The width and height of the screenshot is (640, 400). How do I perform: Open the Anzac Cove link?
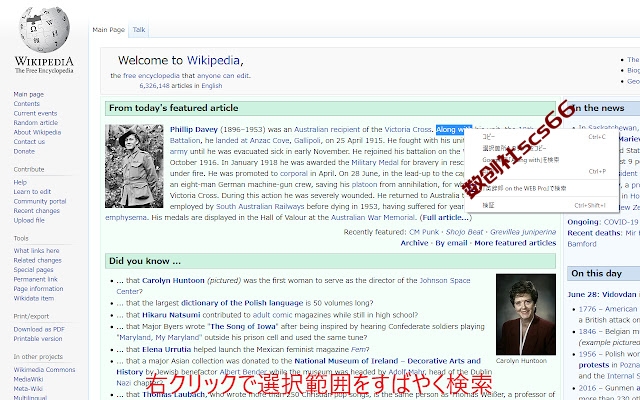click(270, 140)
